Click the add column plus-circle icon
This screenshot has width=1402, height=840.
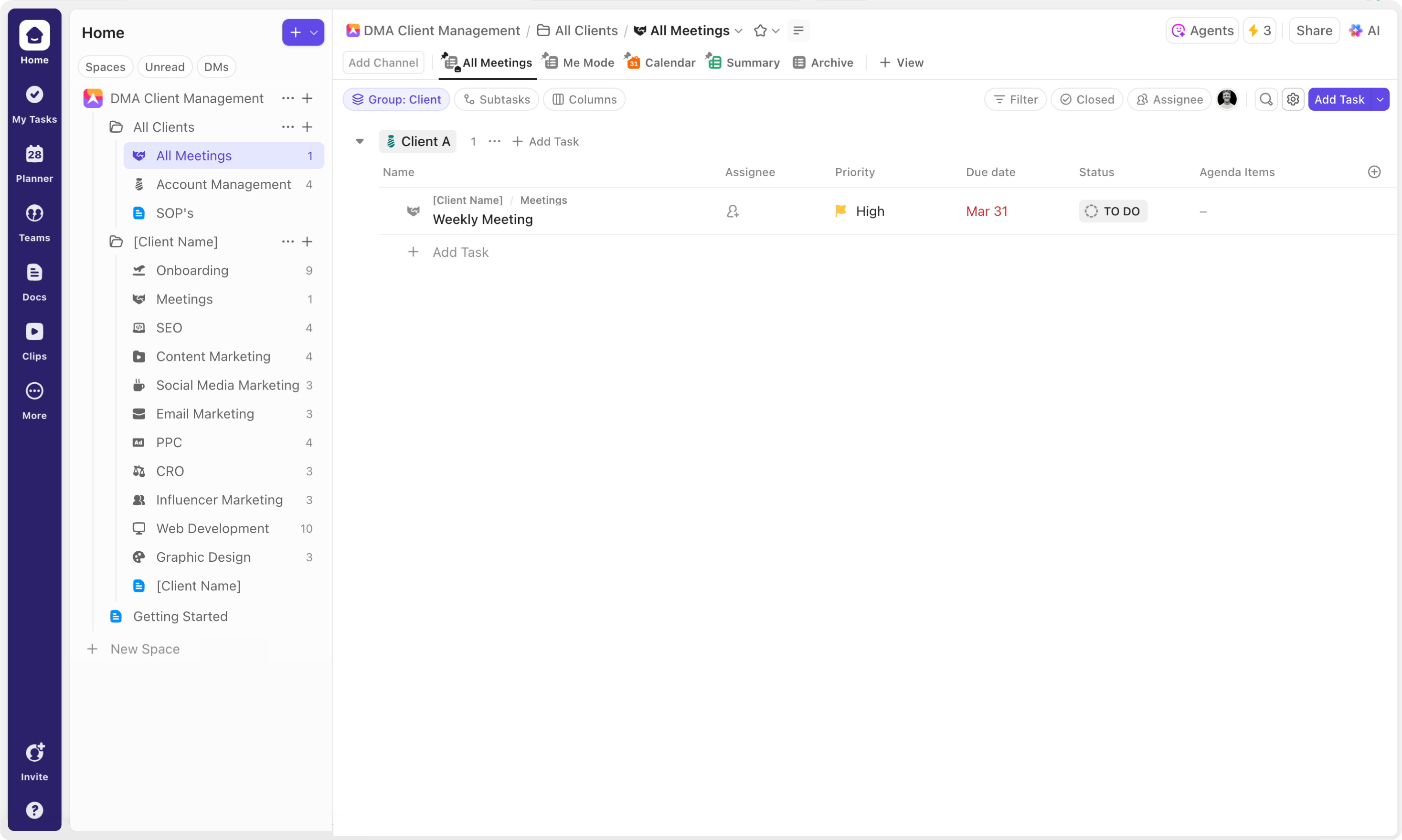coord(1374,172)
